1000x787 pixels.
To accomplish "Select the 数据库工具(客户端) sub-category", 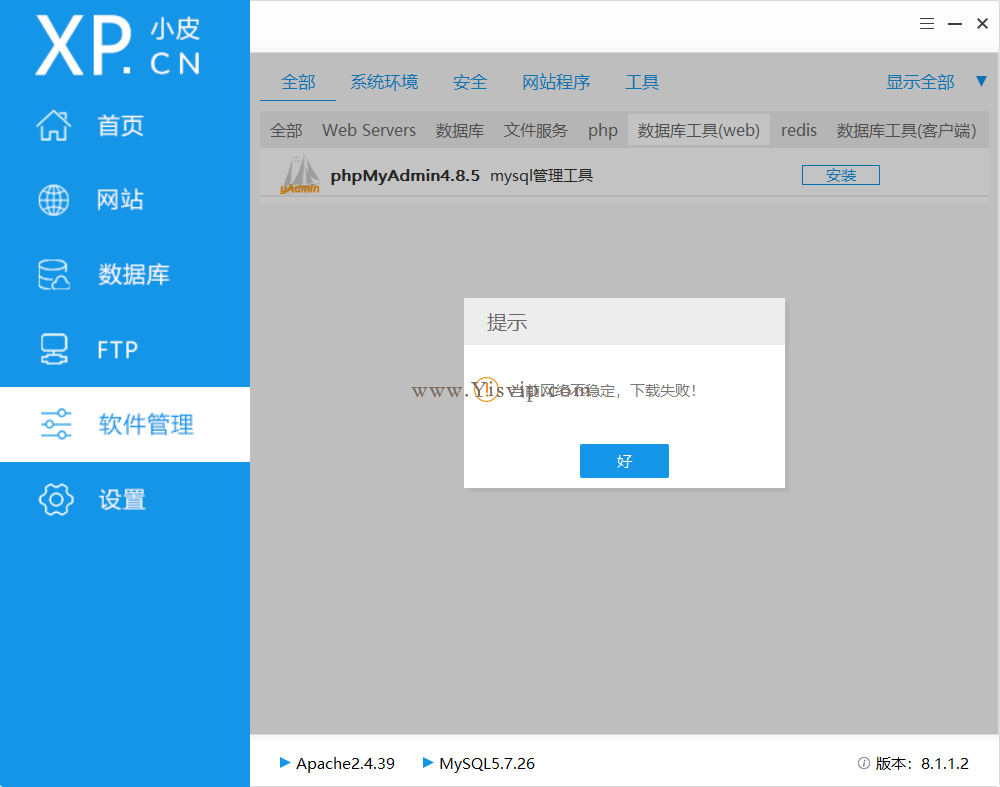I will point(906,131).
